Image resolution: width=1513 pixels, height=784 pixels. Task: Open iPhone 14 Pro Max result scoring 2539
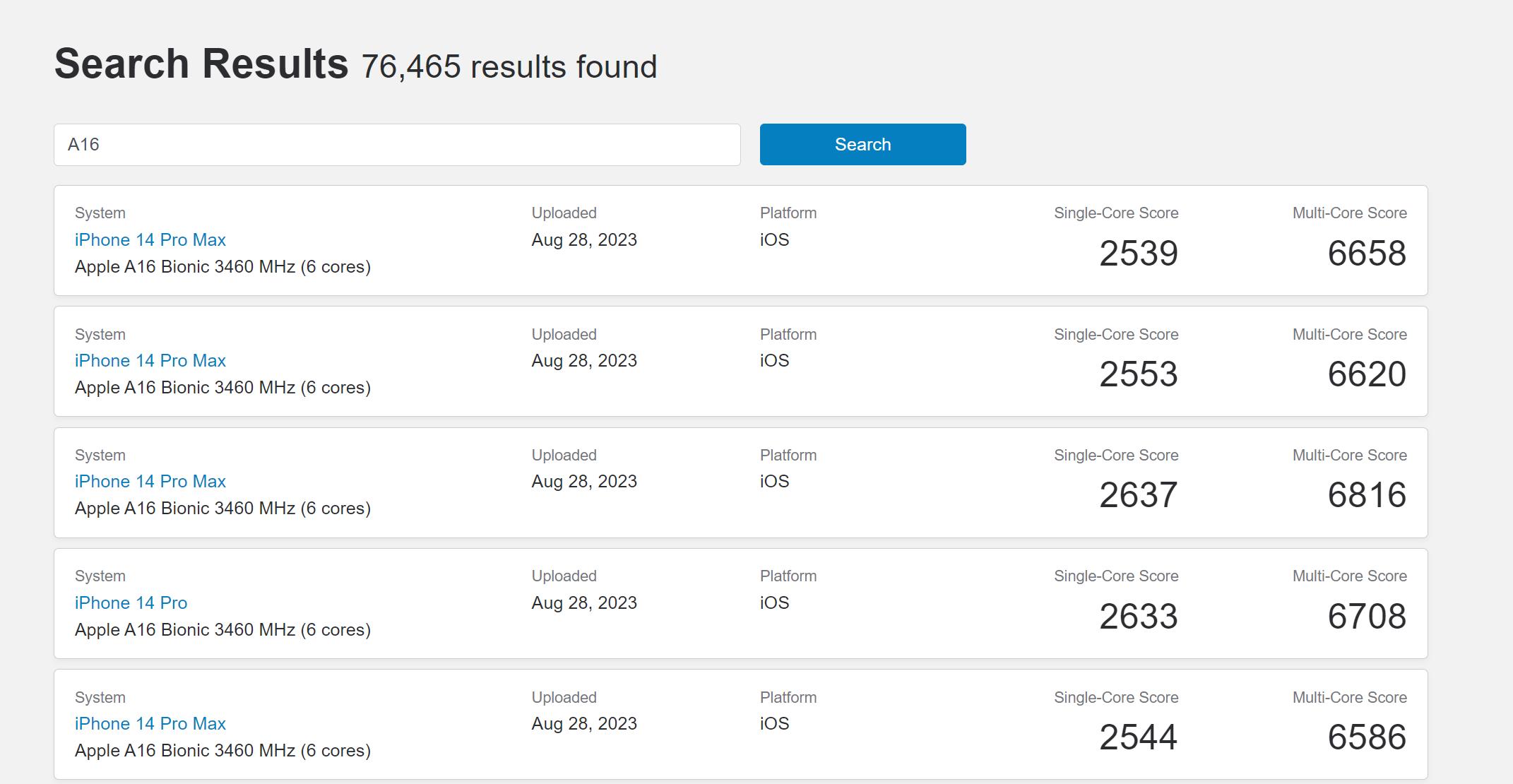150,240
